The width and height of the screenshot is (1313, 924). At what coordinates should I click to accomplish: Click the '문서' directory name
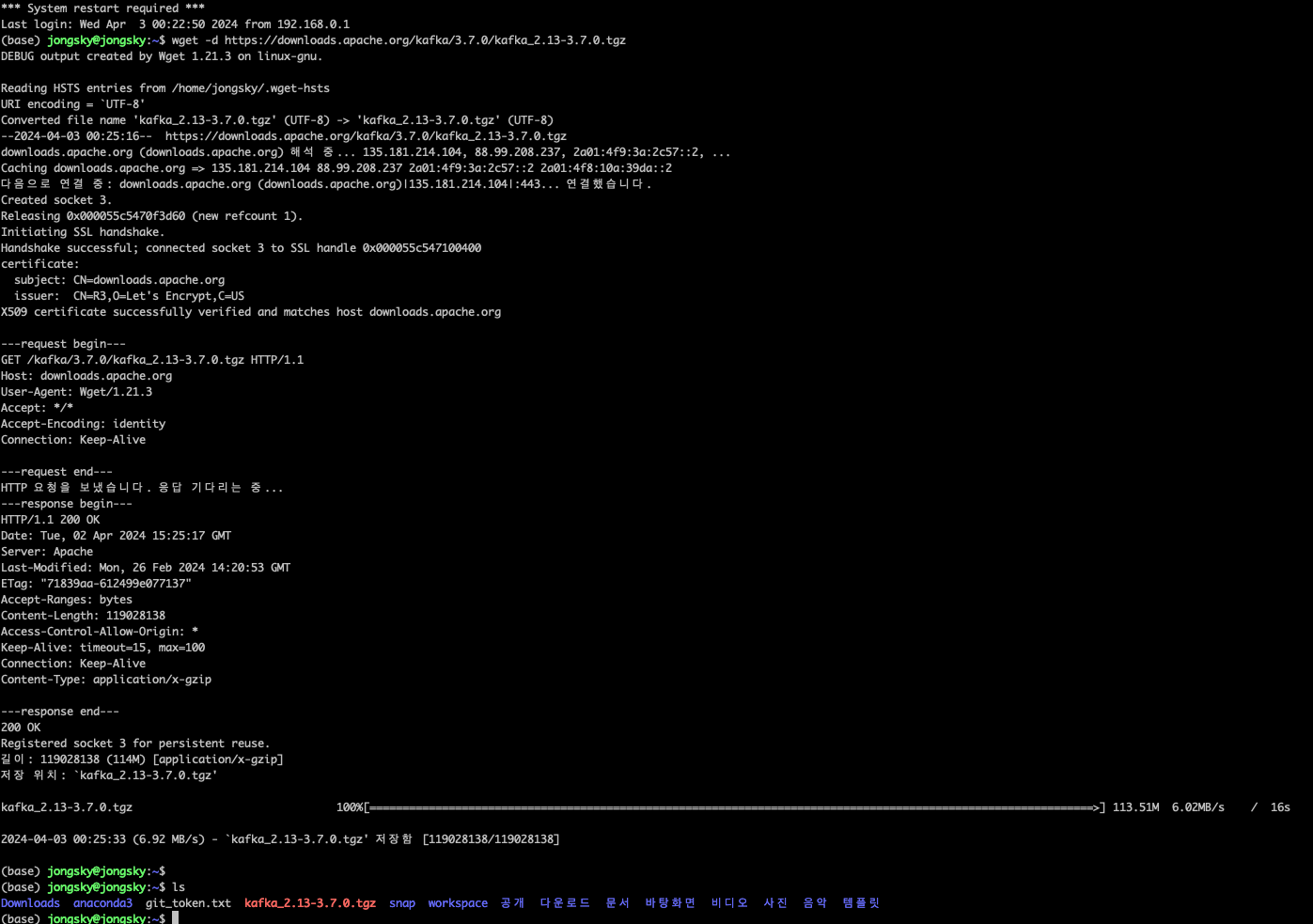click(617, 903)
